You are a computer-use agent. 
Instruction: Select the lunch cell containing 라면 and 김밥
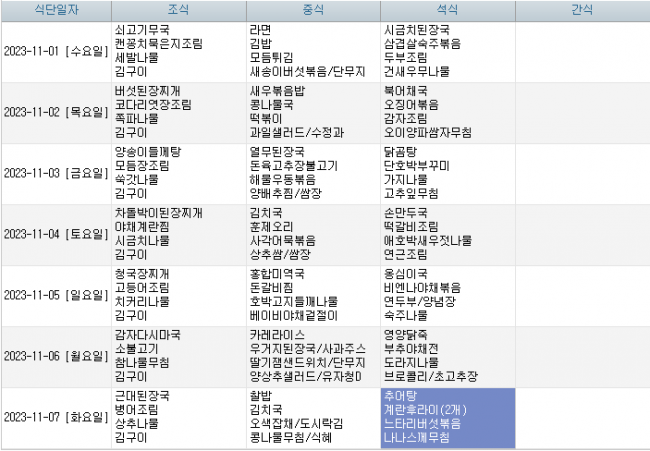click(312, 51)
